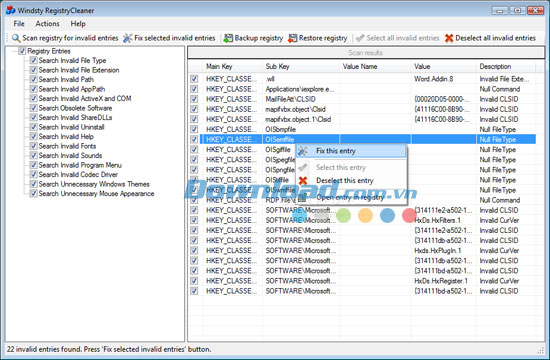Select Search Invalid Uninstall tree item

(x=72, y=127)
